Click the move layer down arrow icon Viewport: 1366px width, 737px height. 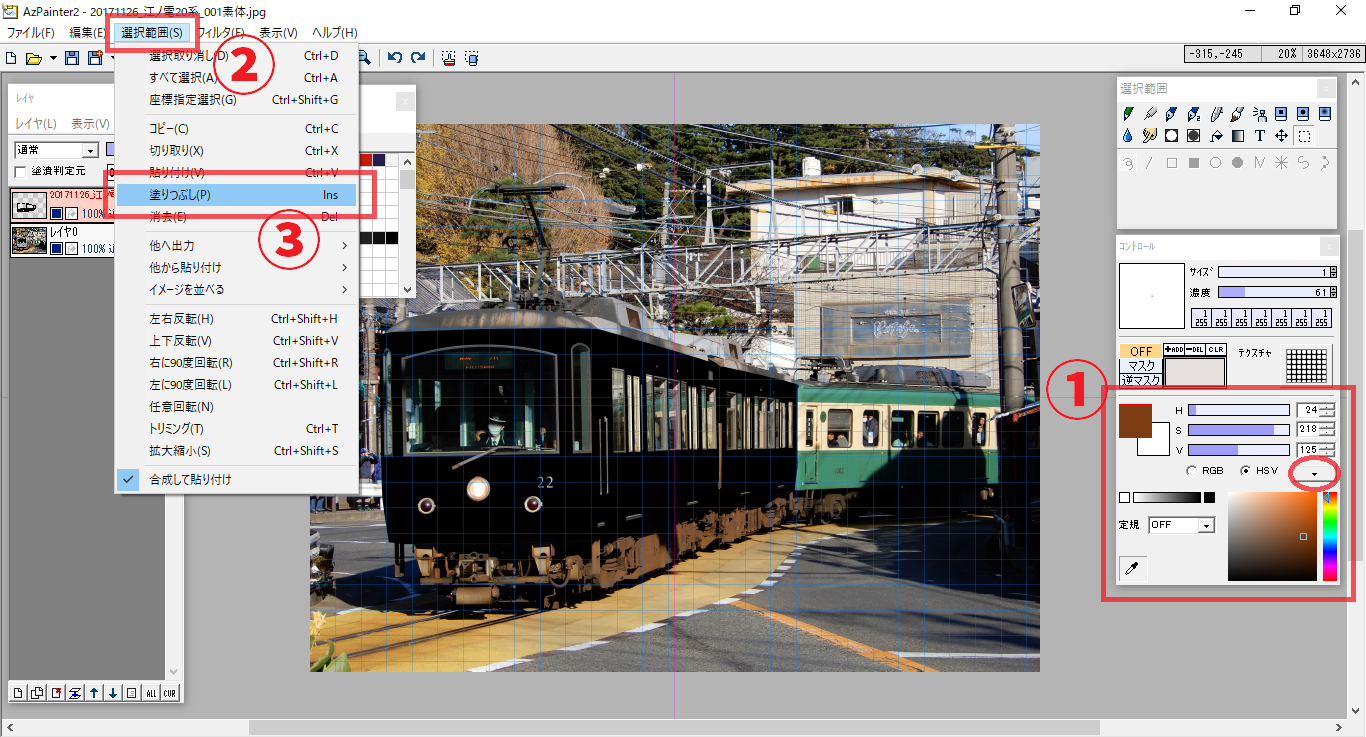pos(113,693)
